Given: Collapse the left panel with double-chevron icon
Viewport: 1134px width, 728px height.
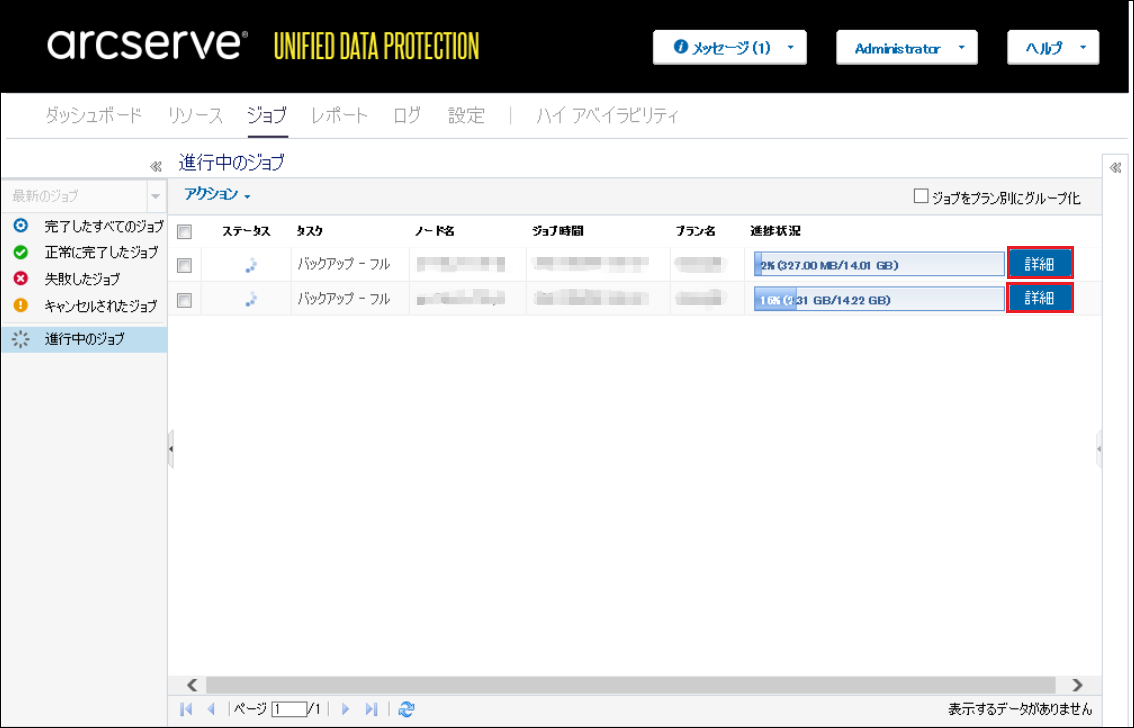Looking at the screenshot, I should tap(155, 167).
